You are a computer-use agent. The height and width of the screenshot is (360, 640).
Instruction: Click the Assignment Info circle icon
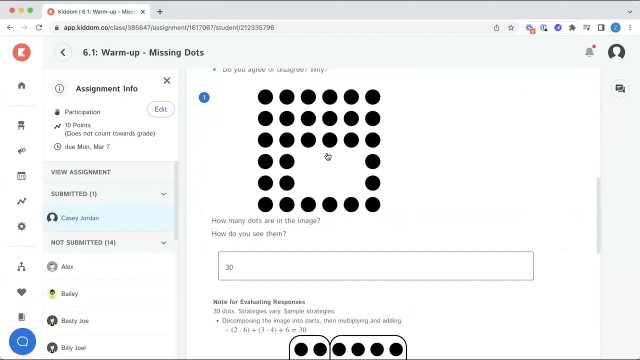tap(60, 89)
